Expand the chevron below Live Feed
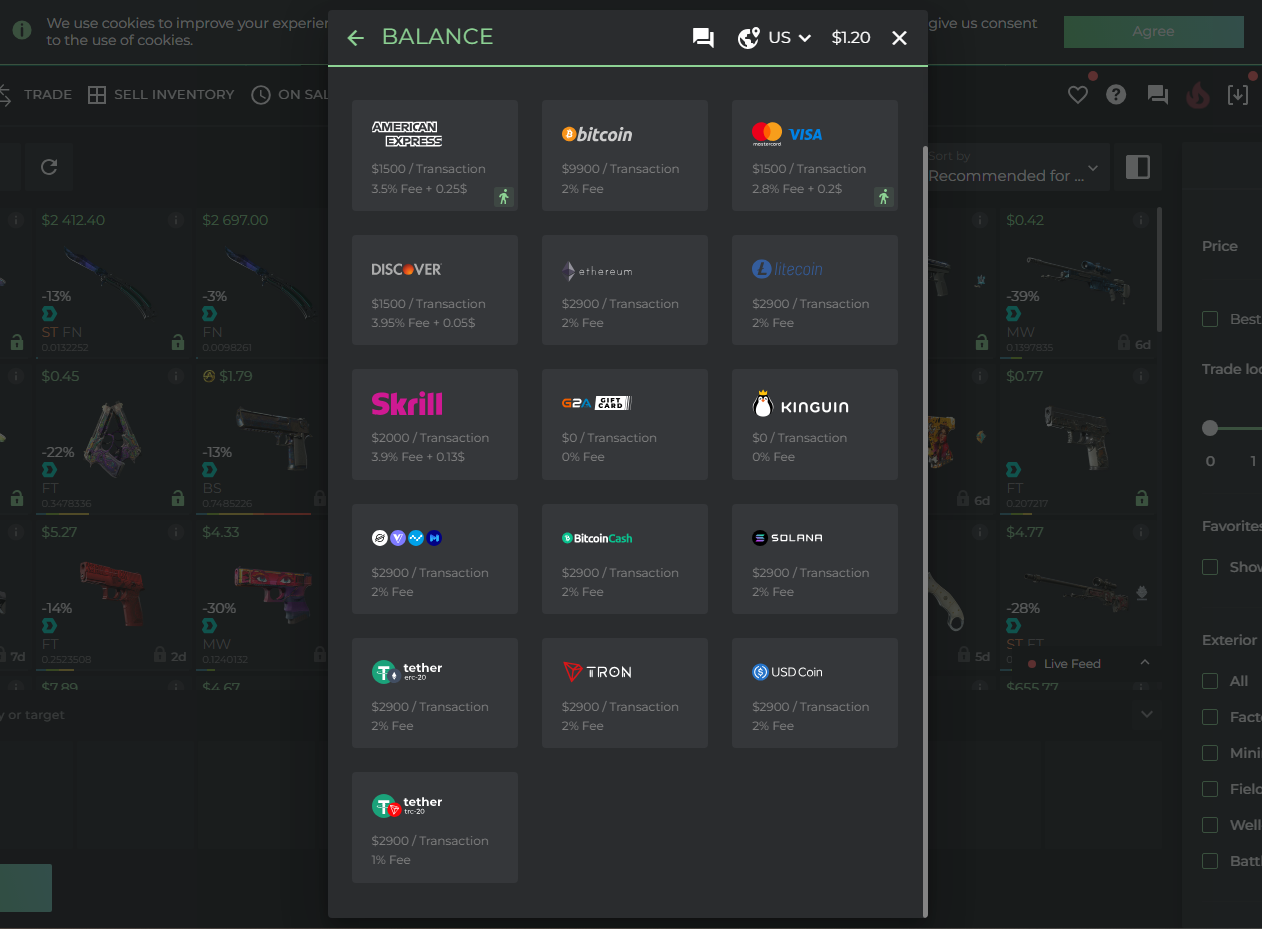 click(x=1147, y=714)
